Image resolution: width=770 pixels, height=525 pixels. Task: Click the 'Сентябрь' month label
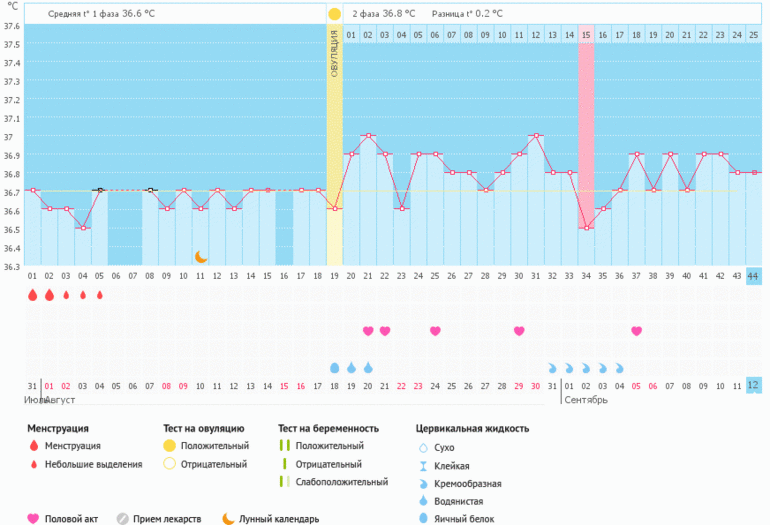(586, 400)
